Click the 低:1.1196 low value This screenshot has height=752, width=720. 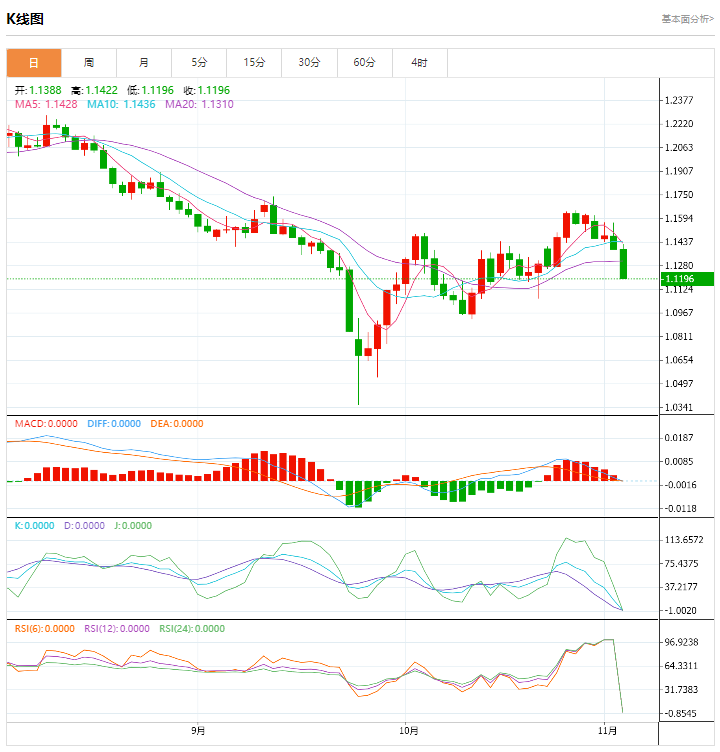150,90
